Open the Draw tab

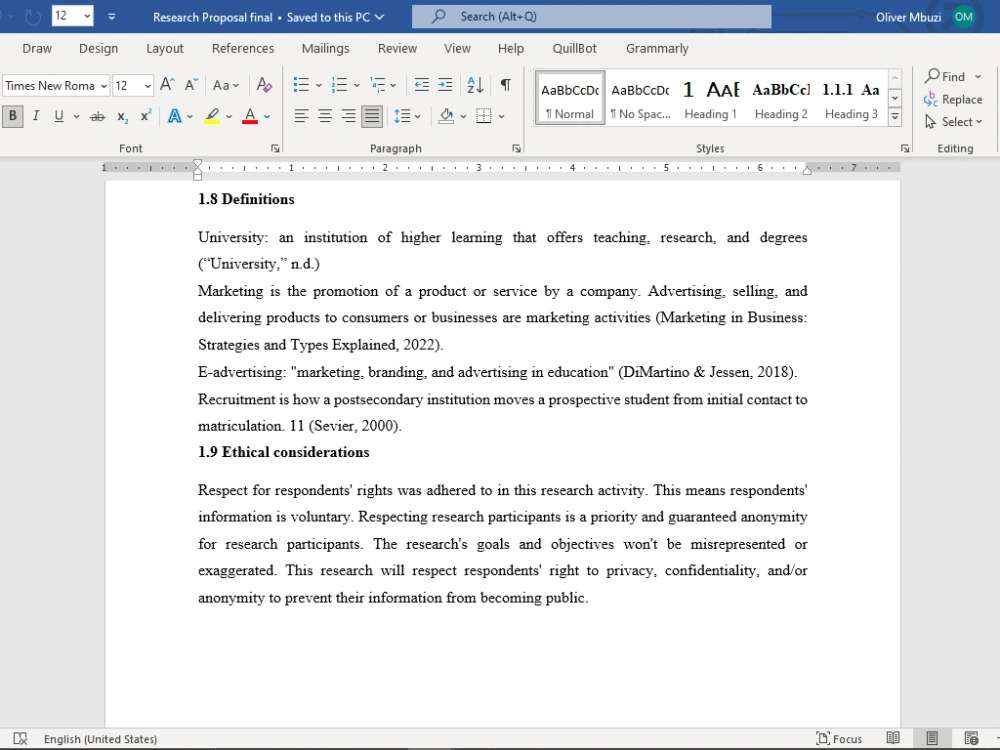37,48
